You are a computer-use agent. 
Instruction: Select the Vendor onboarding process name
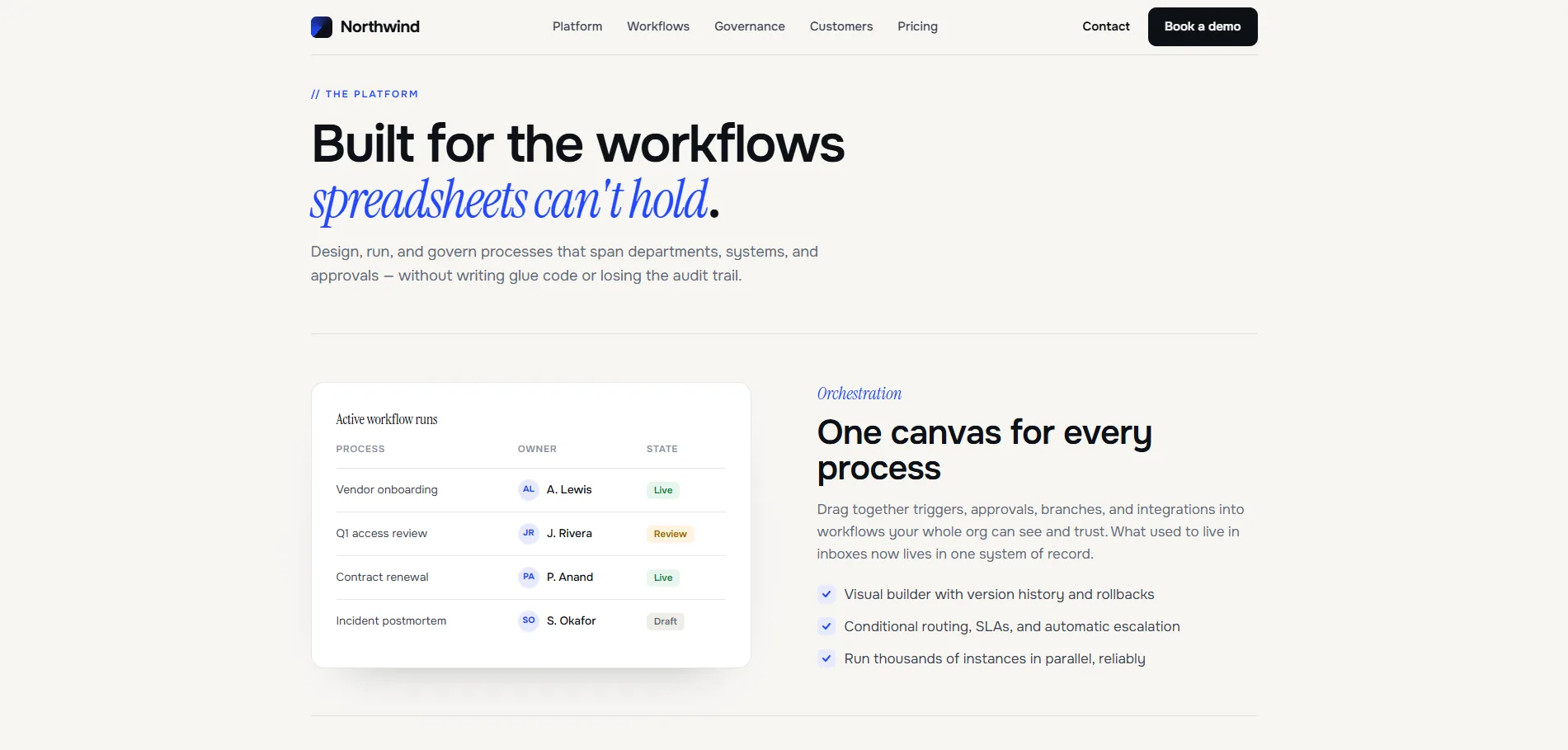[387, 489]
